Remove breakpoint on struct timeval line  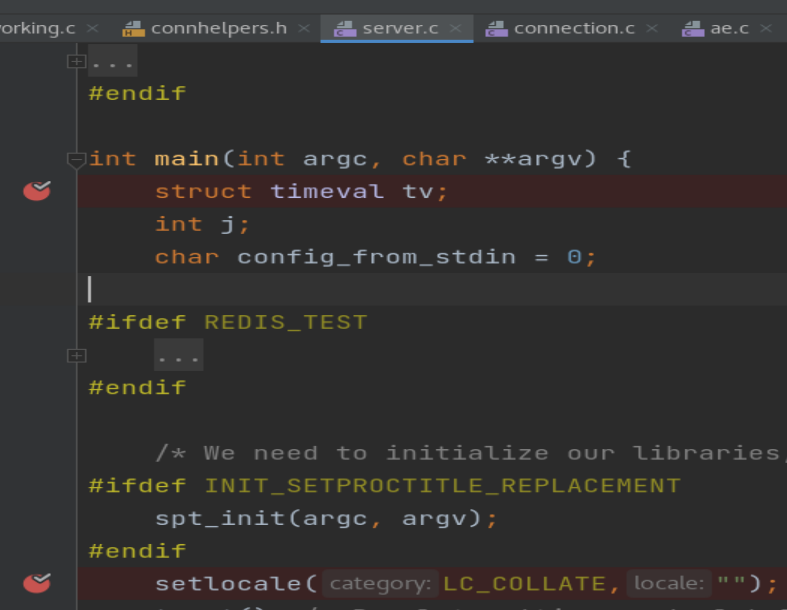click(x=37, y=190)
